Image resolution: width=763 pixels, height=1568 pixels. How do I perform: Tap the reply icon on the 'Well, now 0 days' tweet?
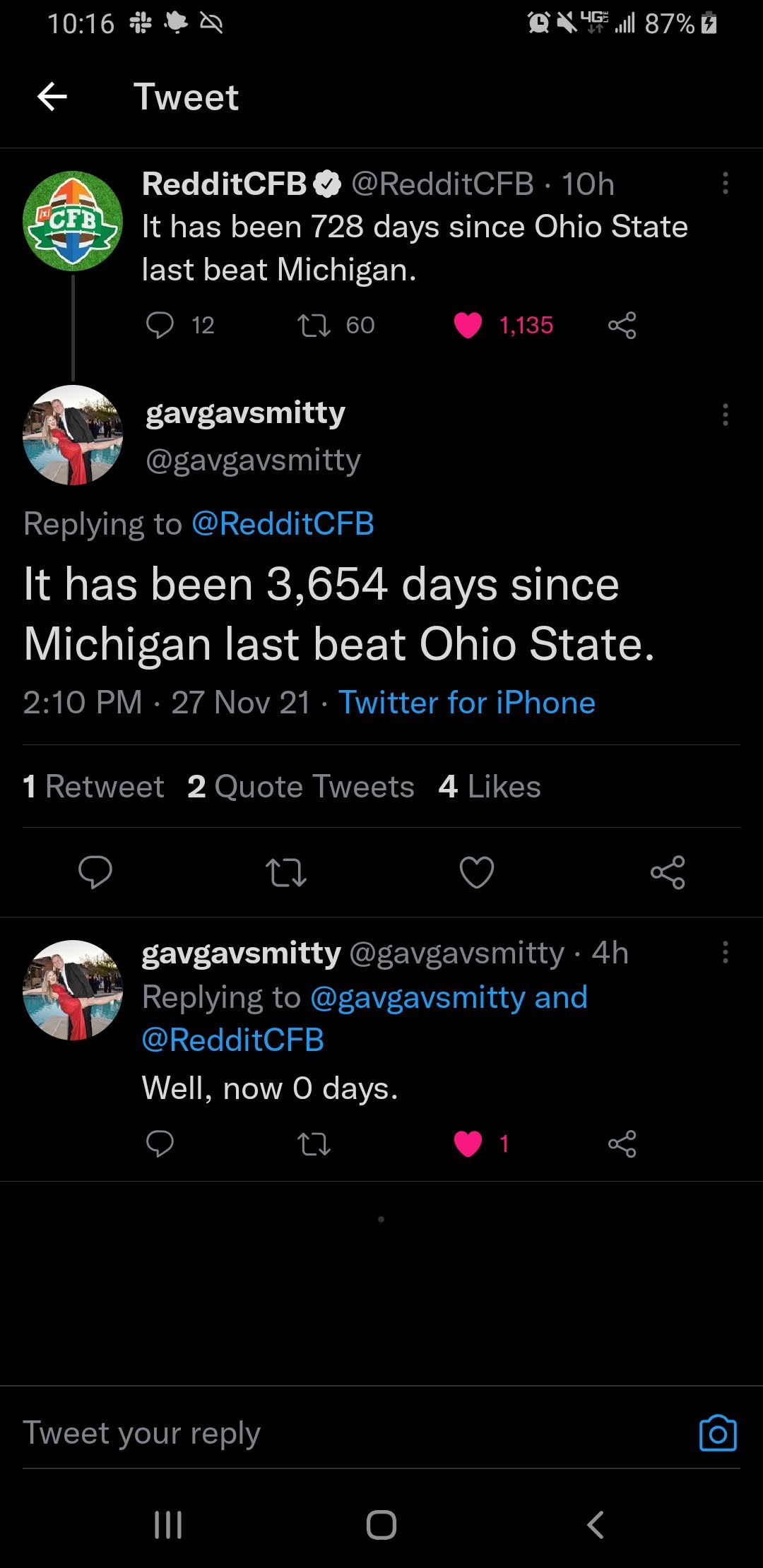(160, 1144)
